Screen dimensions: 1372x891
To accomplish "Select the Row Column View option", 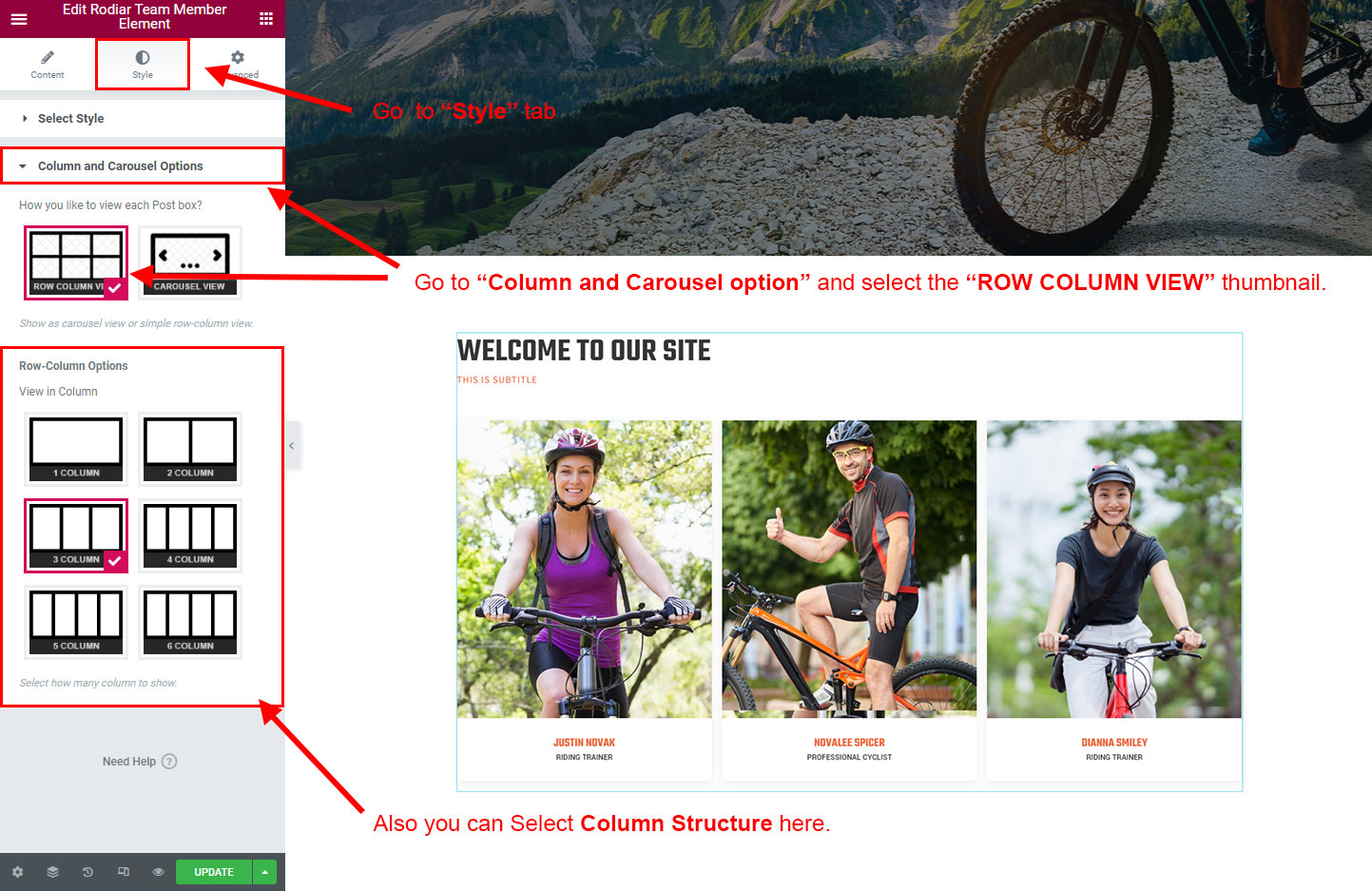I will click(x=76, y=263).
